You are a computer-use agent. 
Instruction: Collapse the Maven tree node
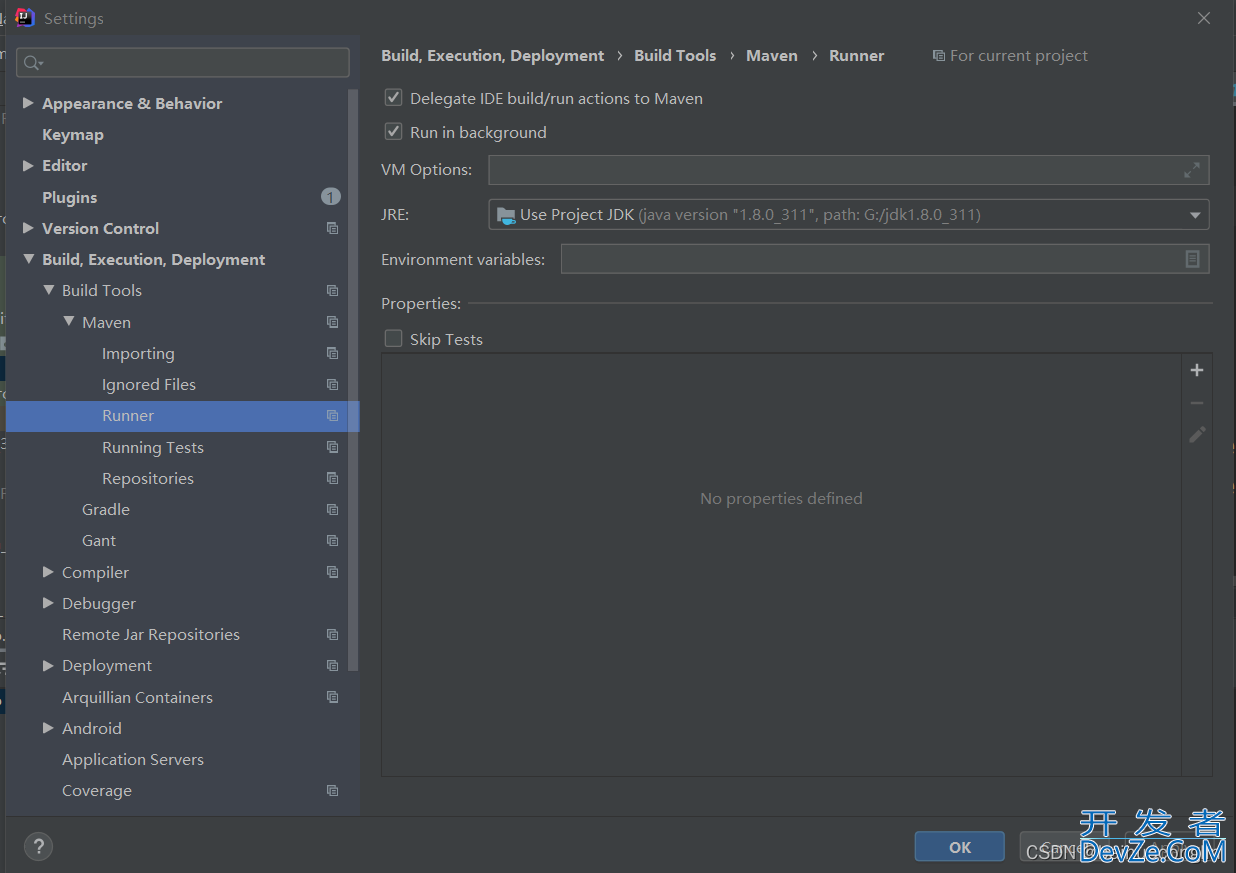point(69,322)
